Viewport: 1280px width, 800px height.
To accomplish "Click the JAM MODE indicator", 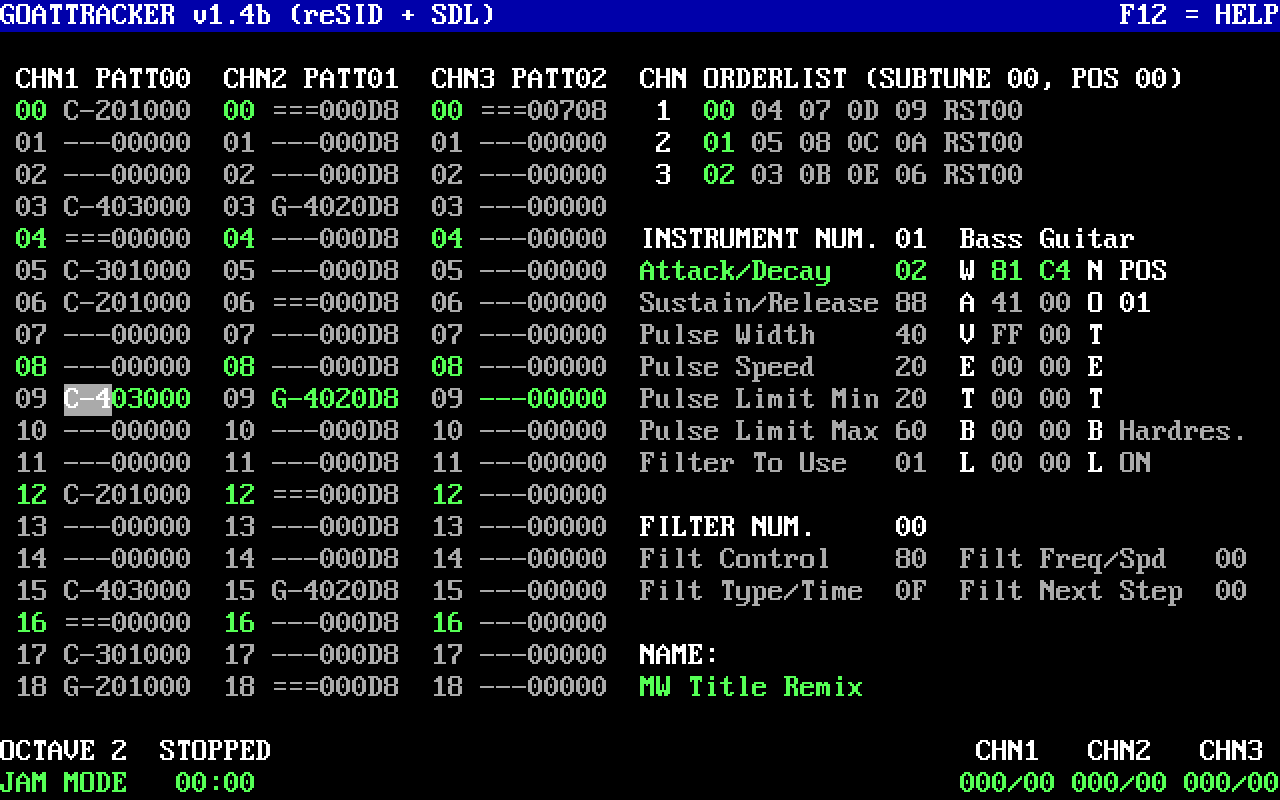I will pos(63,783).
